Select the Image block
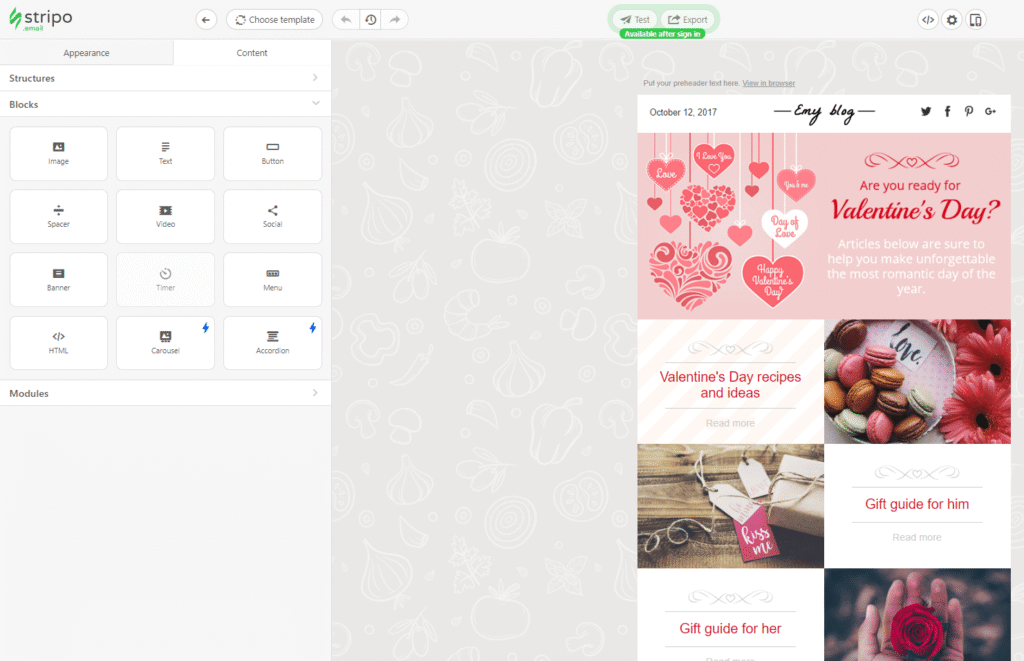Viewport: 1024px width, 661px height. tap(58, 153)
